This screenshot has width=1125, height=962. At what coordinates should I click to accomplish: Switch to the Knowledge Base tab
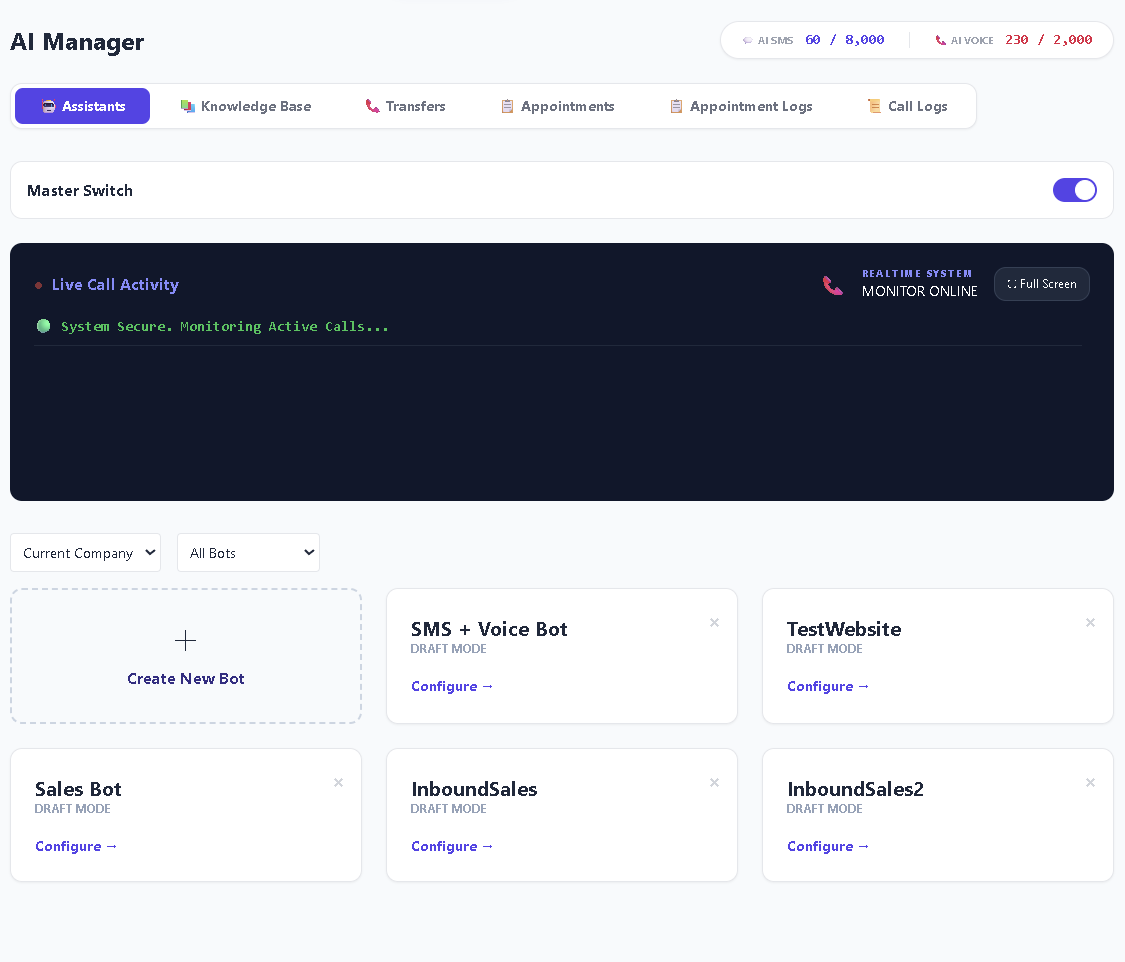(x=246, y=106)
